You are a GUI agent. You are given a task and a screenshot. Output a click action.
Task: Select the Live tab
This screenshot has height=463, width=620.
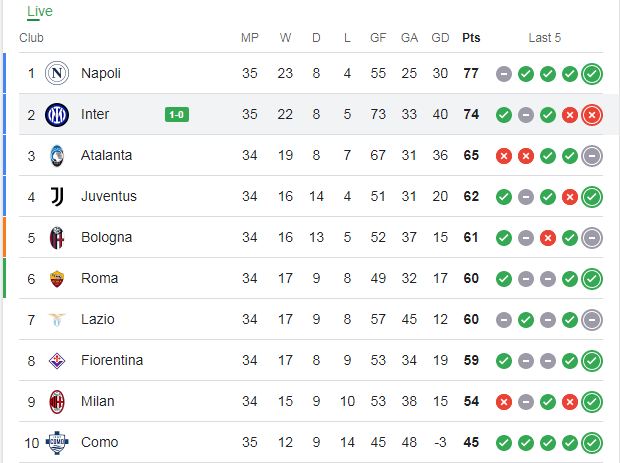[x=40, y=11]
